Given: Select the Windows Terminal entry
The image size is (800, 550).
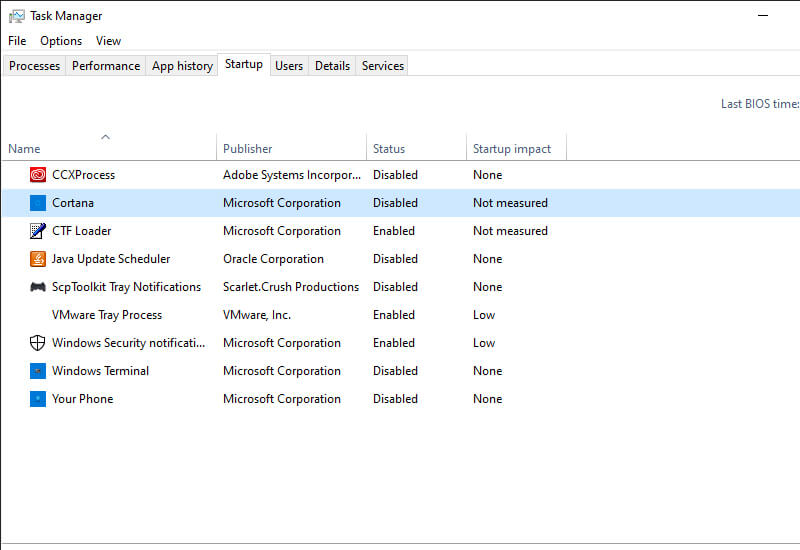Looking at the screenshot, I should [101, 371].
